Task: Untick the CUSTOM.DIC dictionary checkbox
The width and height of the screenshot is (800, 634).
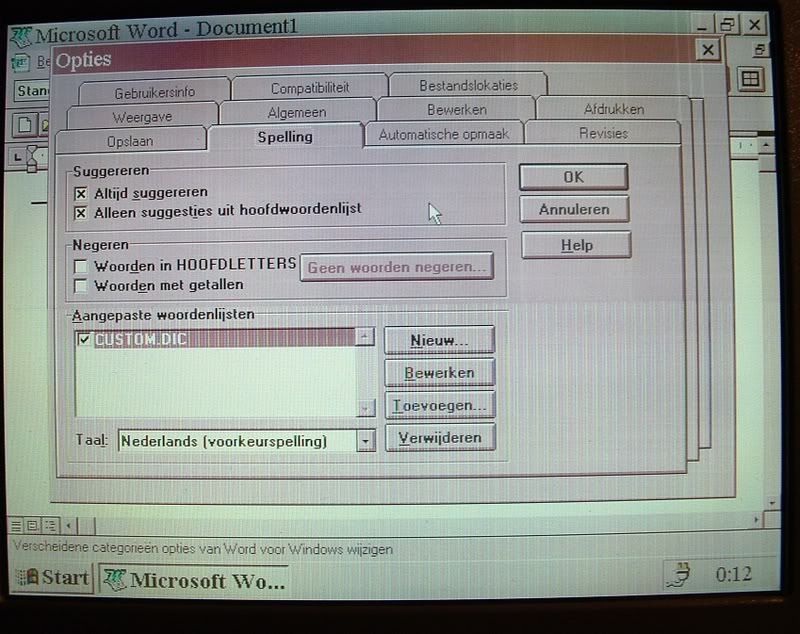Action: click(x=84, y=339)
